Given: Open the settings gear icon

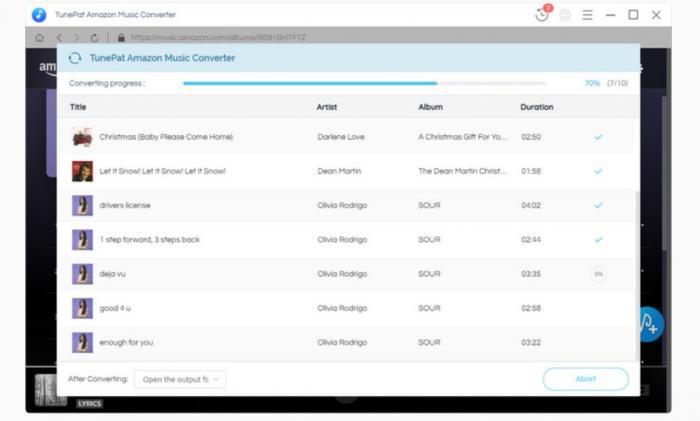Looking at the screenshot, I should pyautogui.click(x=565, y=15).
